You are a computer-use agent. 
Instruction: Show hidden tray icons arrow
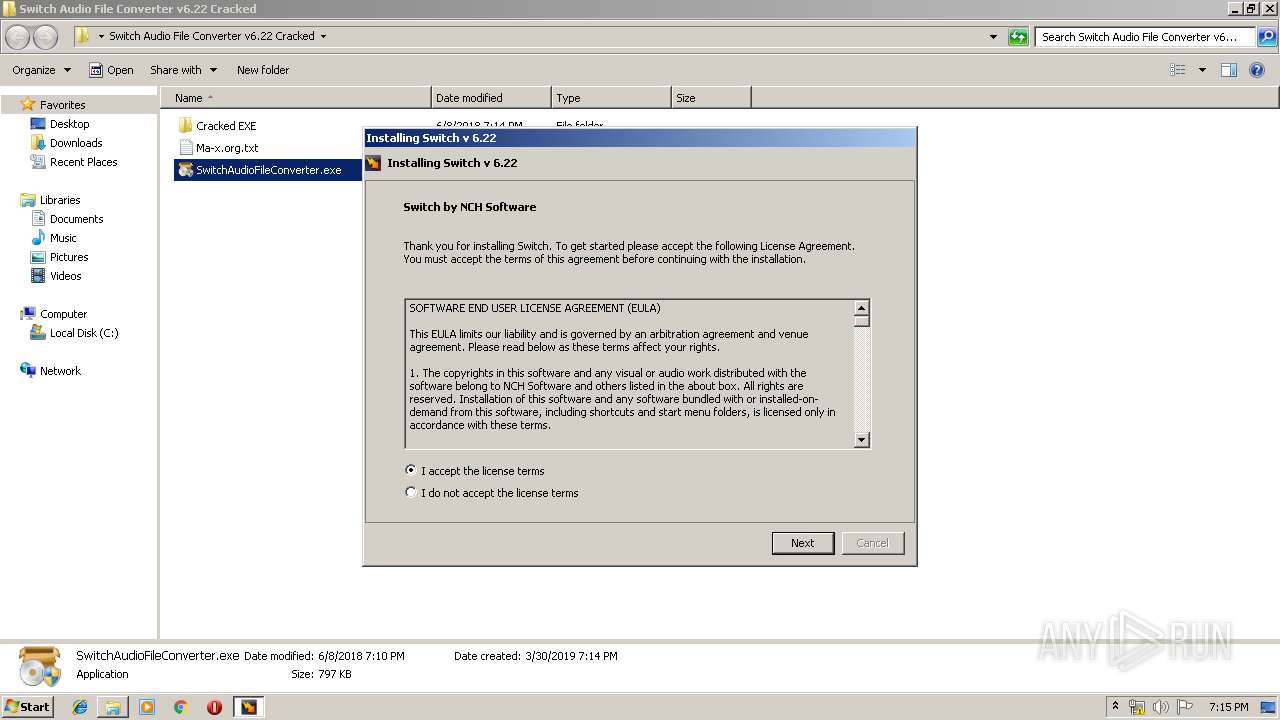(1115, 707)
